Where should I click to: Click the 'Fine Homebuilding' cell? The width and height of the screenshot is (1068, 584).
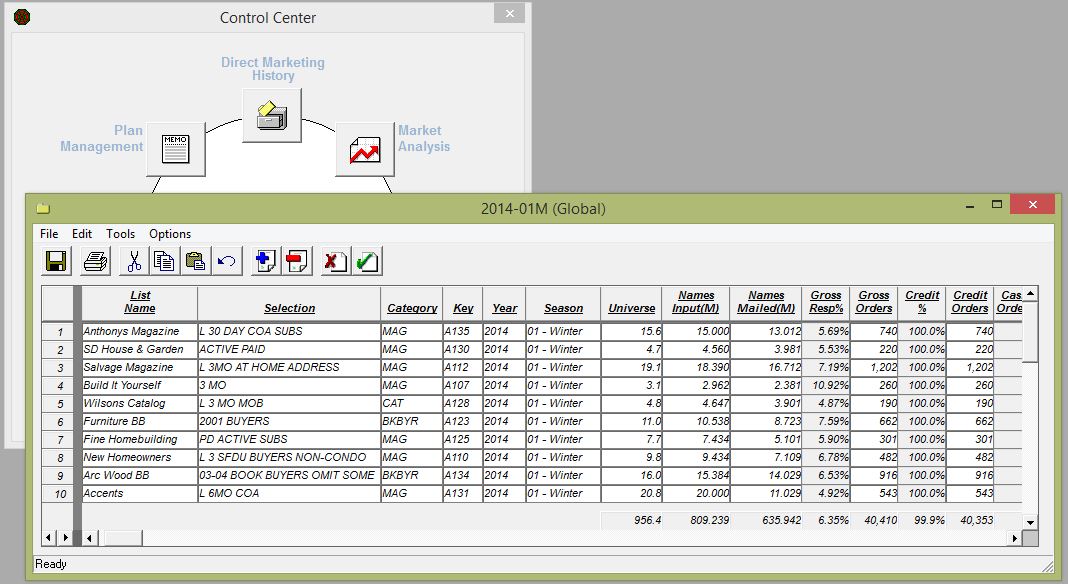click(x=140, y=440)
